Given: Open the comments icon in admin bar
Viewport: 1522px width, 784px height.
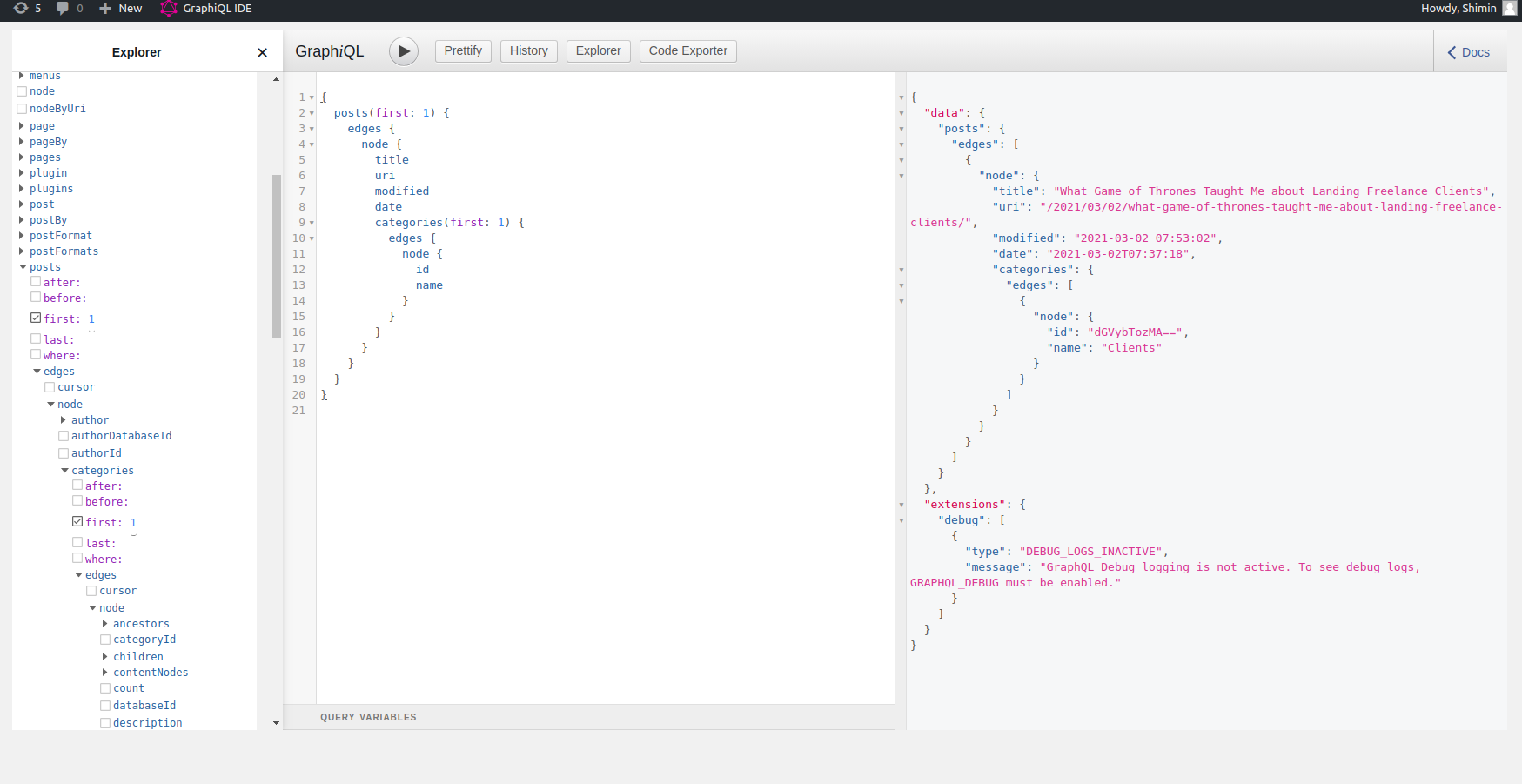Looking at the screenshot, I should (x=63, y=8).
